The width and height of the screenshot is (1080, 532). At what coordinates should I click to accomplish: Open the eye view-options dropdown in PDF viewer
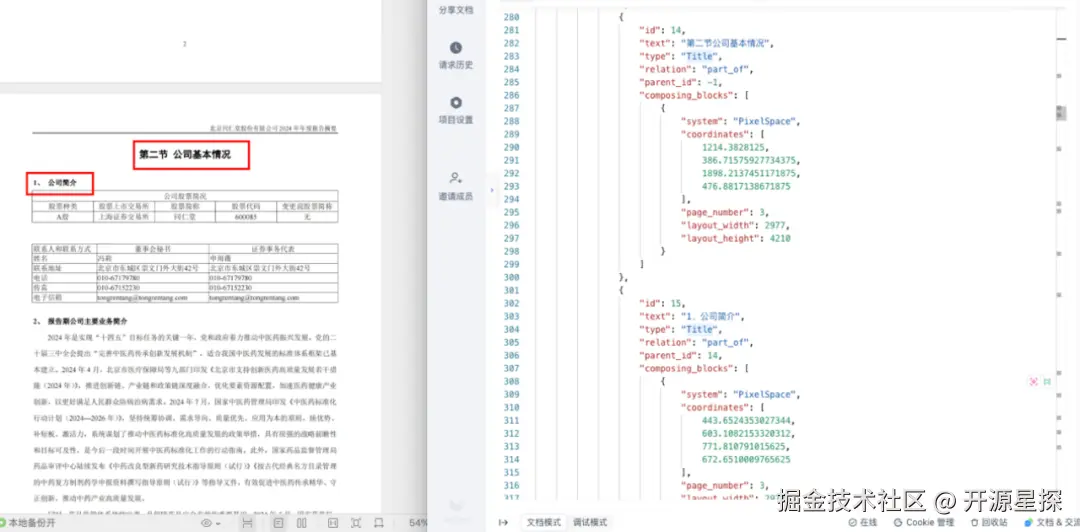coord(211,523)
